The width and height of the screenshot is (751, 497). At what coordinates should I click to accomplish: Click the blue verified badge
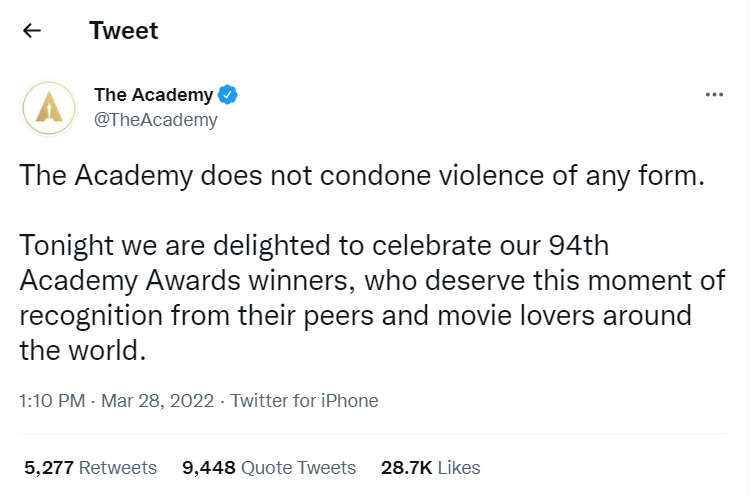click(228, 95)
